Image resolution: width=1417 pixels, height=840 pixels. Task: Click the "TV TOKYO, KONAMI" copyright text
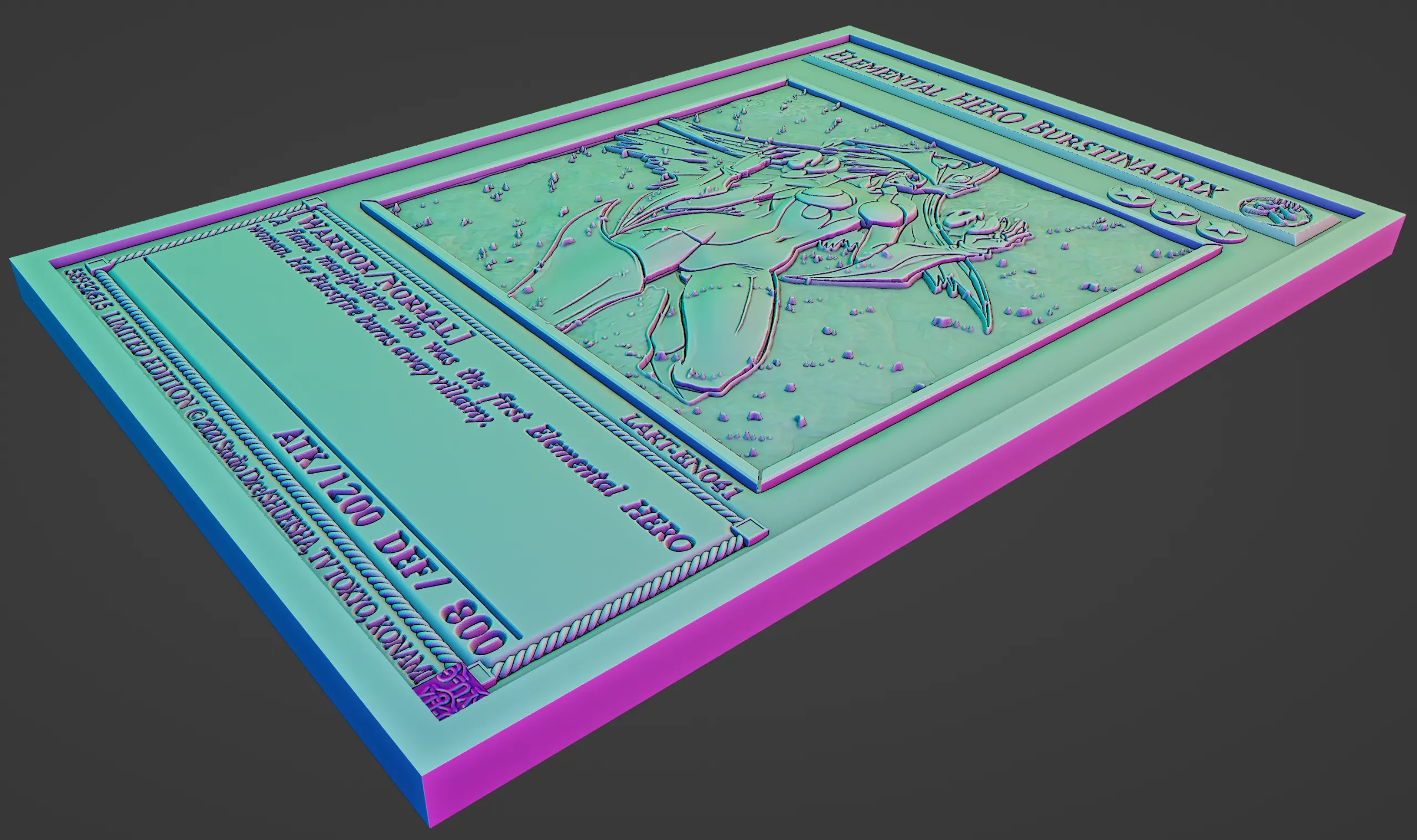374,615
